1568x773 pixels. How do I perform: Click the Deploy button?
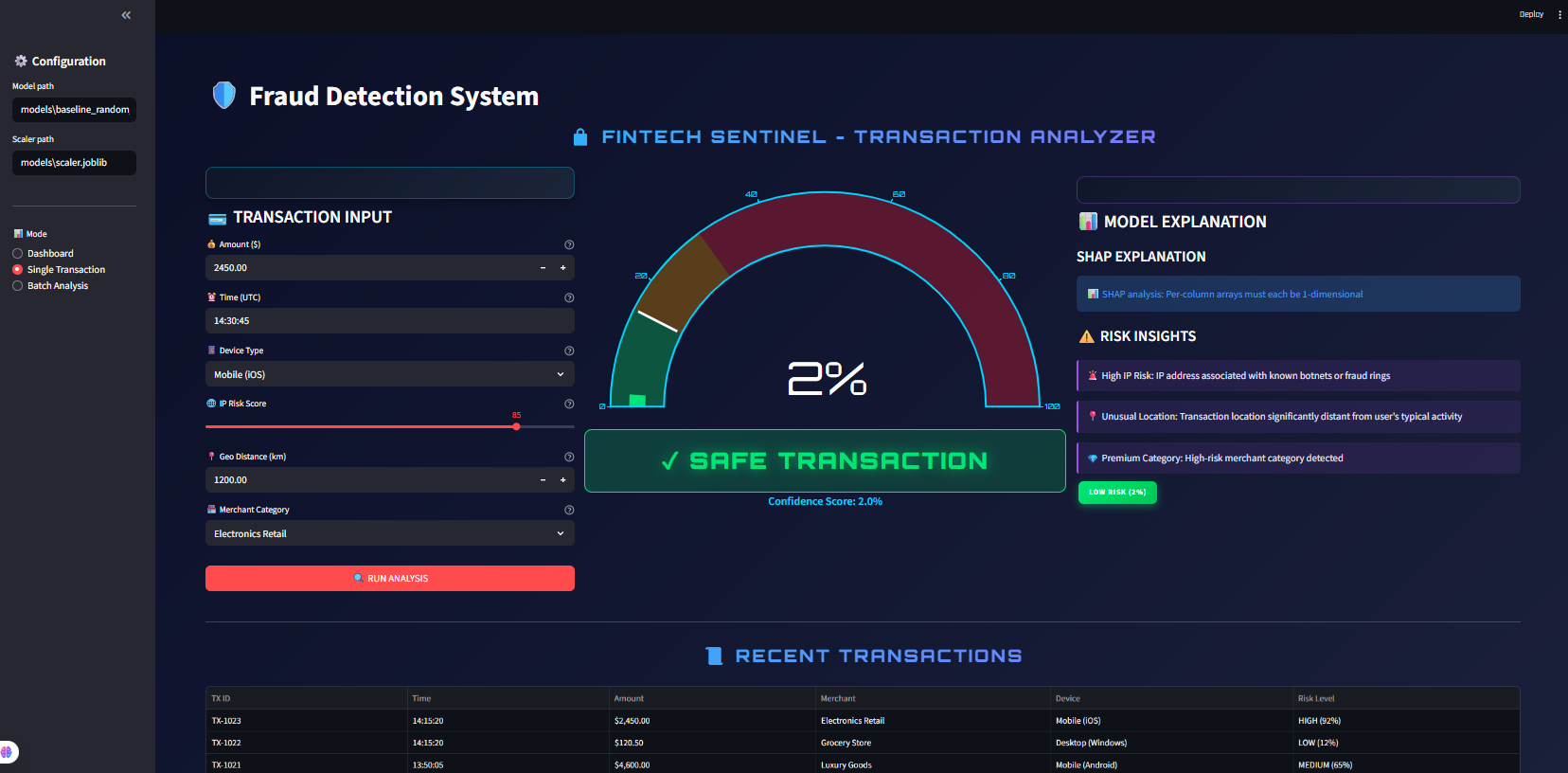1531,14
